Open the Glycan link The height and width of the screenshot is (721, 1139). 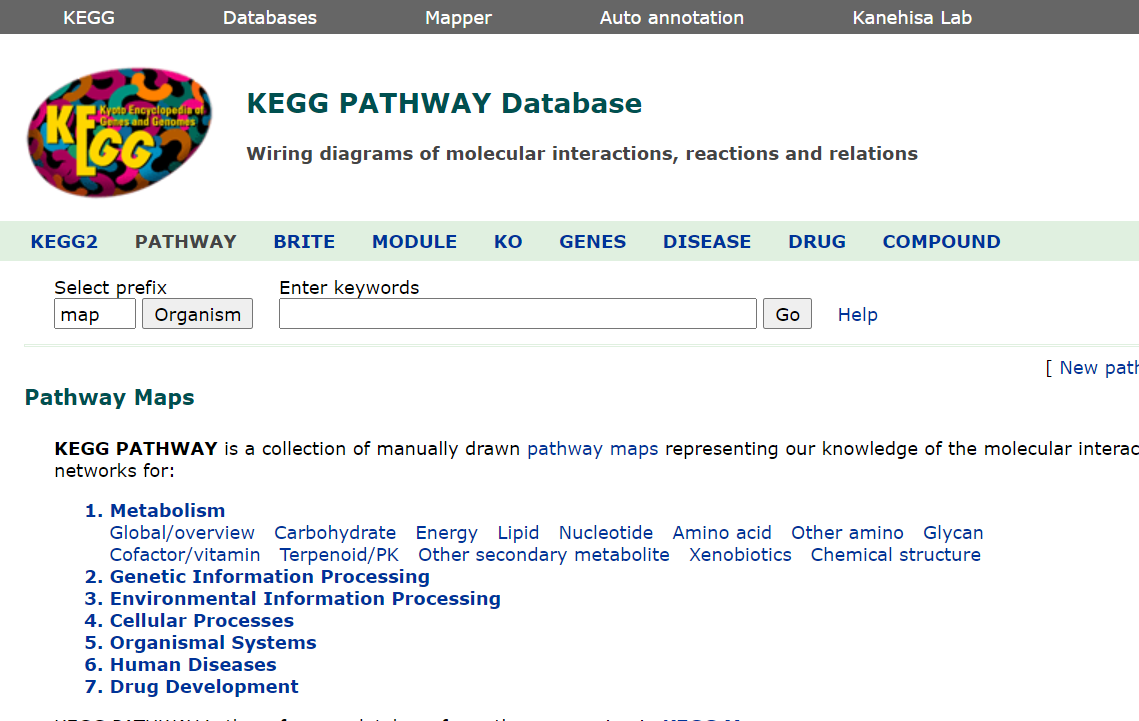(x=952, y=533)
